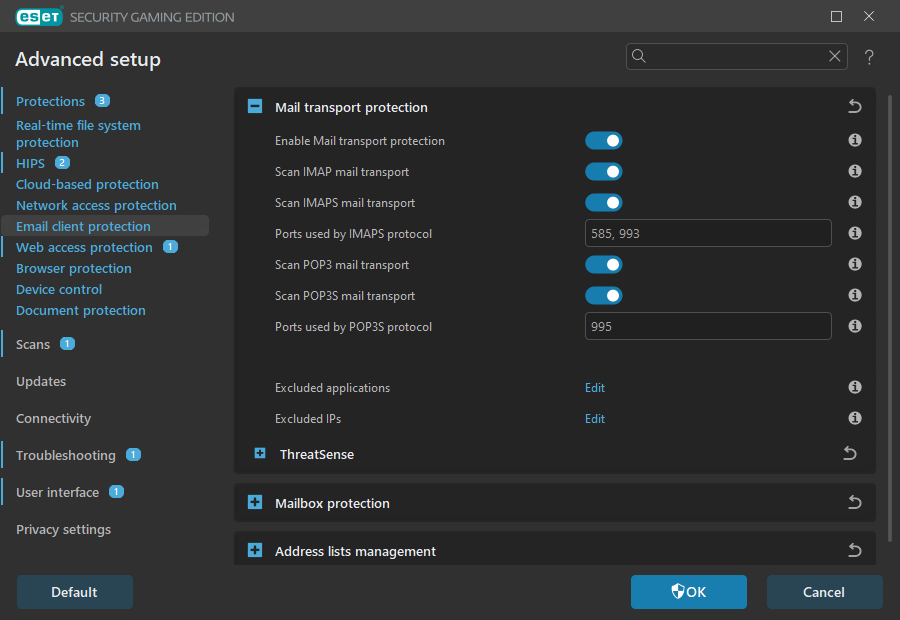Screen dimensions: 900x620
Task: Edit the Excluded applications list
Action: [595, 388]
